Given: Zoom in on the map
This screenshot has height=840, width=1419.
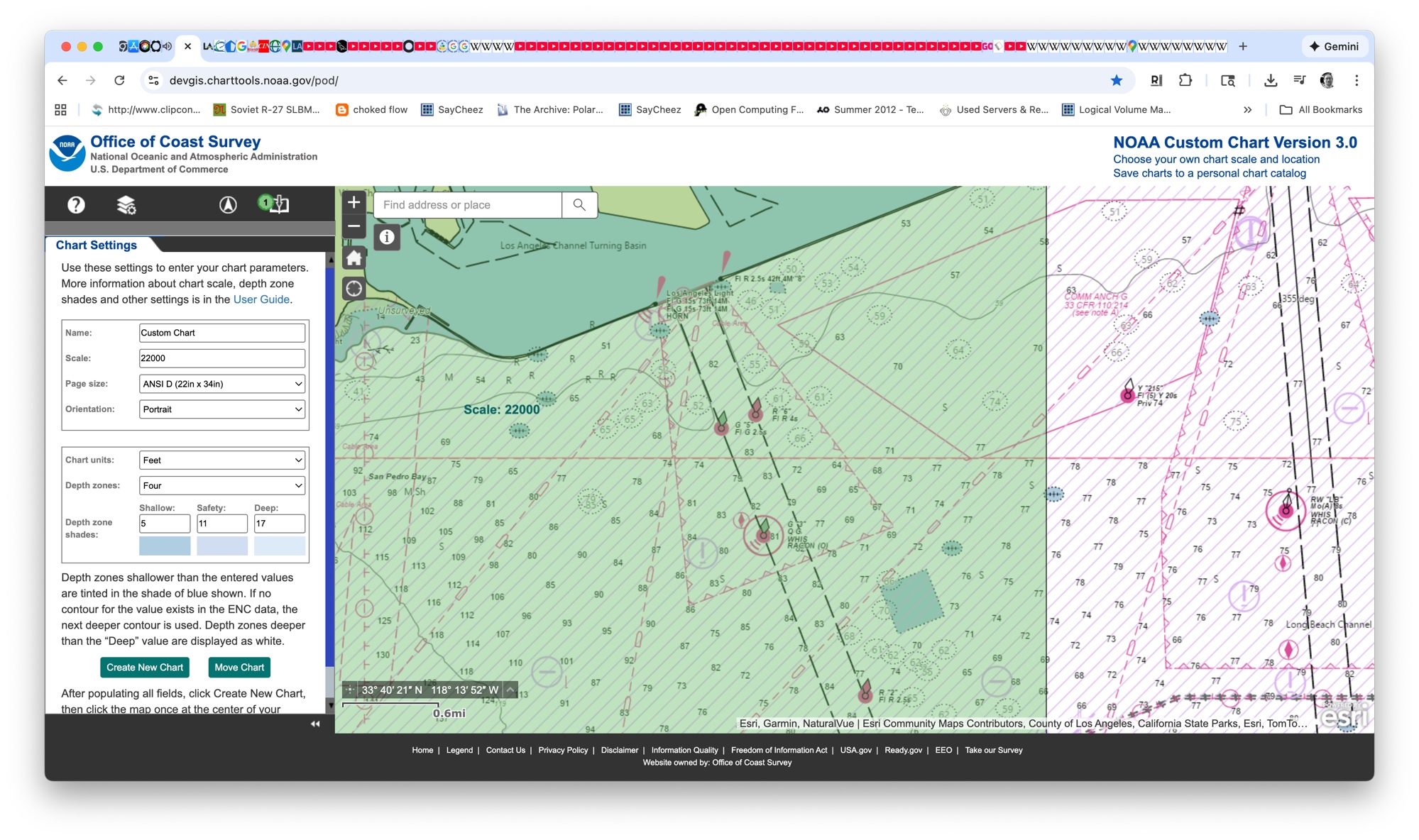Looking at the screenshot, I should 354,202.
